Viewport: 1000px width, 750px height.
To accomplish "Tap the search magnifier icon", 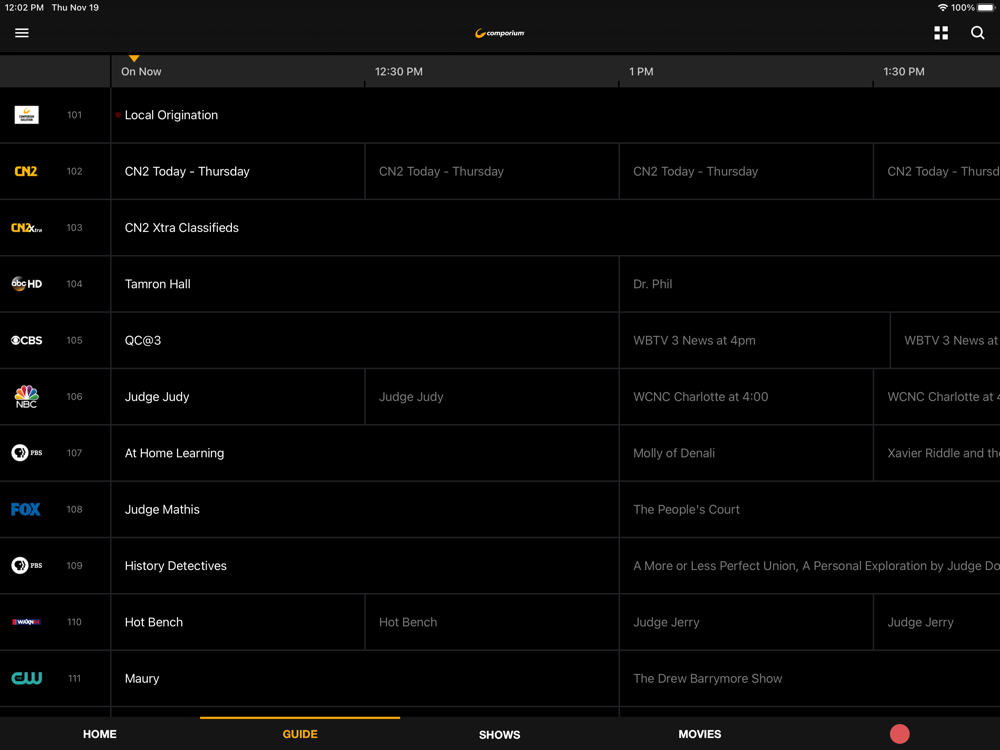I will [977, 33].
